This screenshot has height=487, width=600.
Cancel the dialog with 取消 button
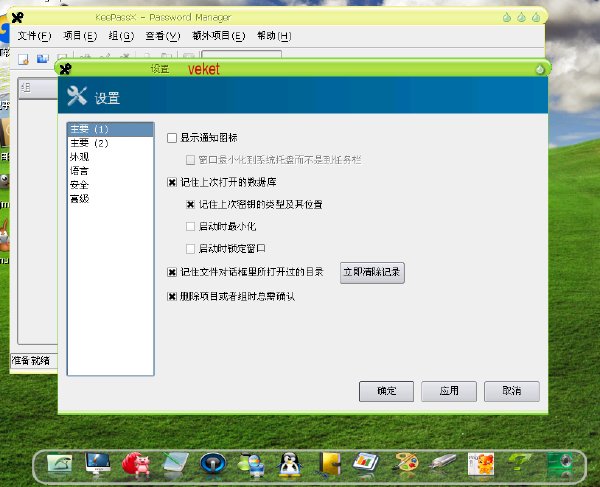(512, 391)
